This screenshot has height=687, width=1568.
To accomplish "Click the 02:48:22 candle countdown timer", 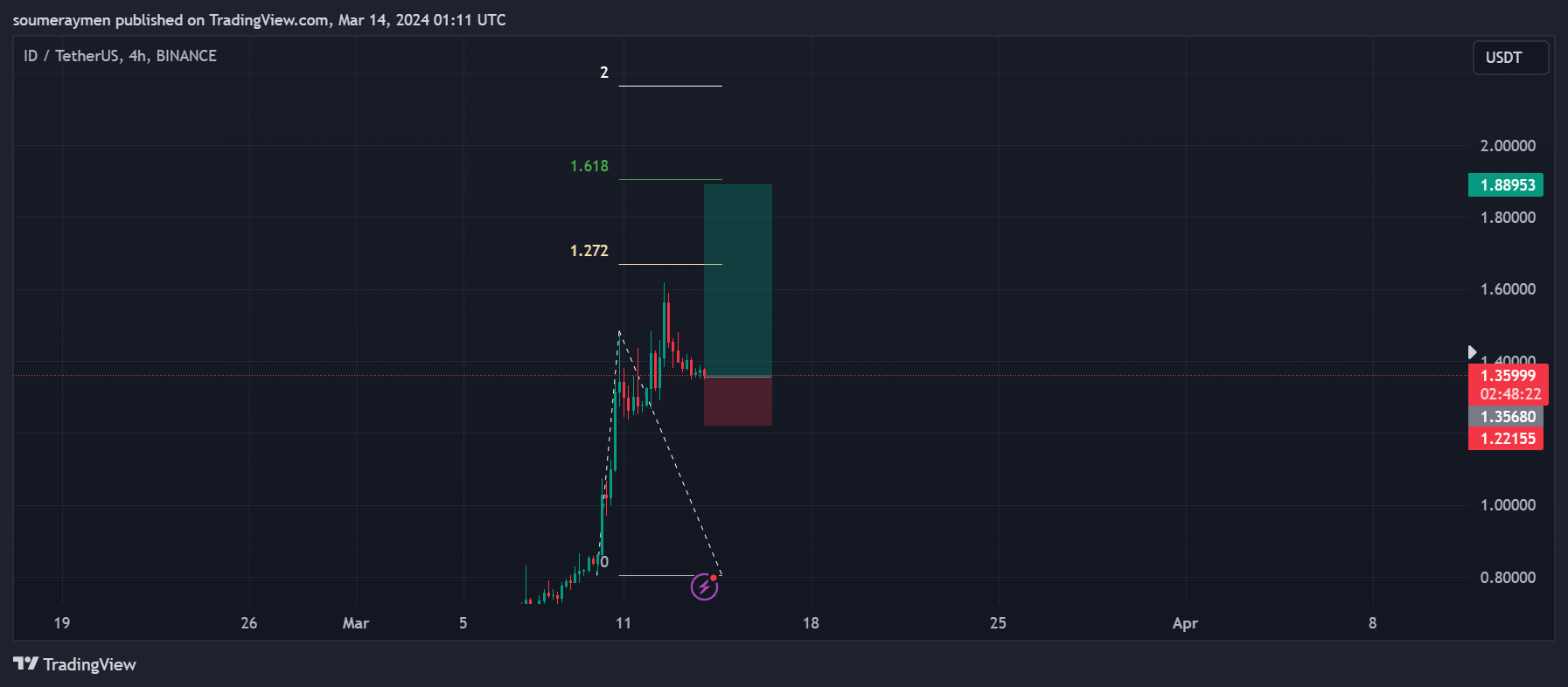I will pos(1510,394).
